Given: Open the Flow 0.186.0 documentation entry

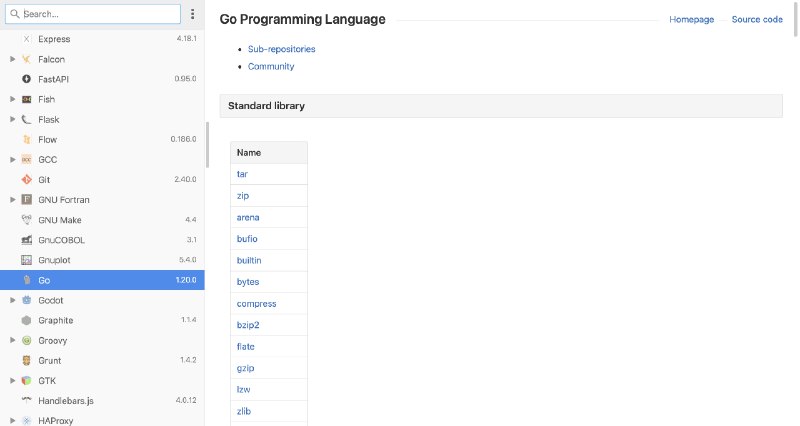Looking at the screenshot, I should click(102, 139).
